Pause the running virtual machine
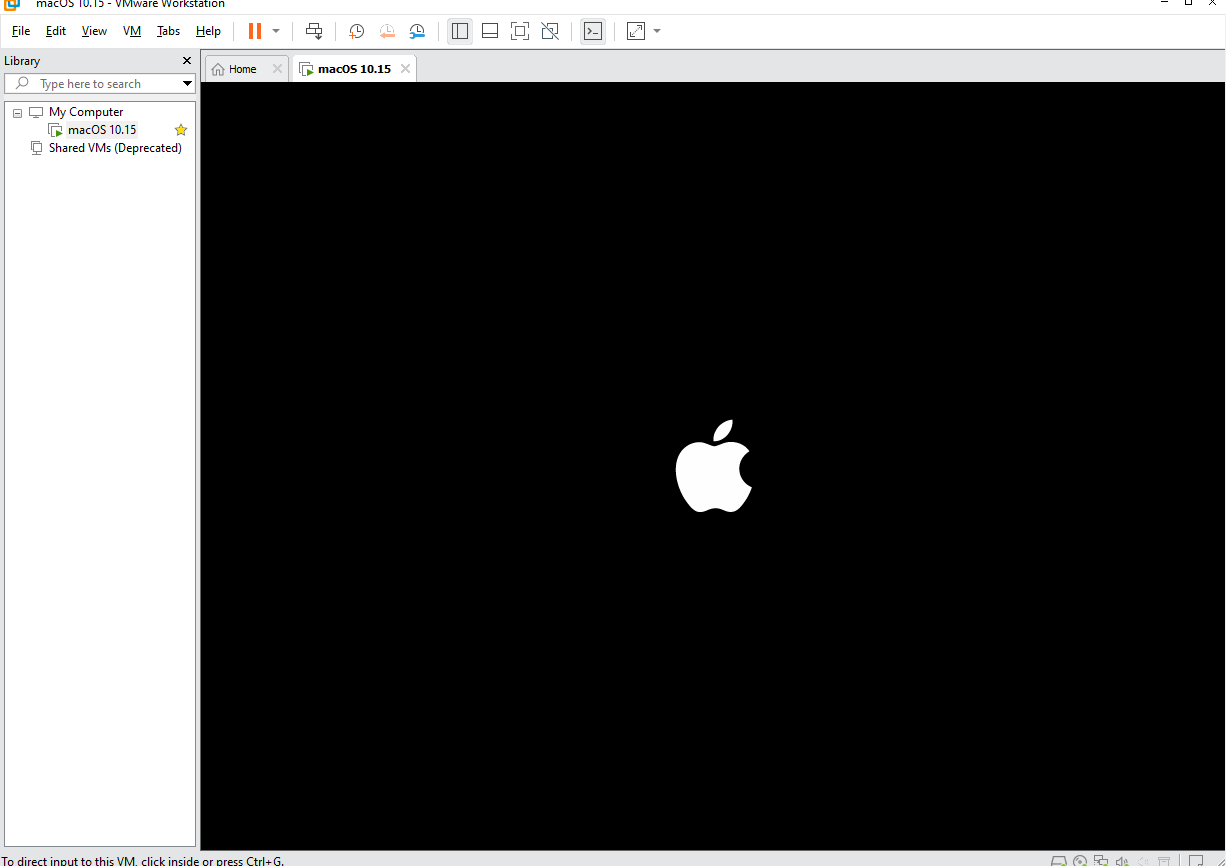This screenshot has height=866, width=1226. tap(255, 31)
